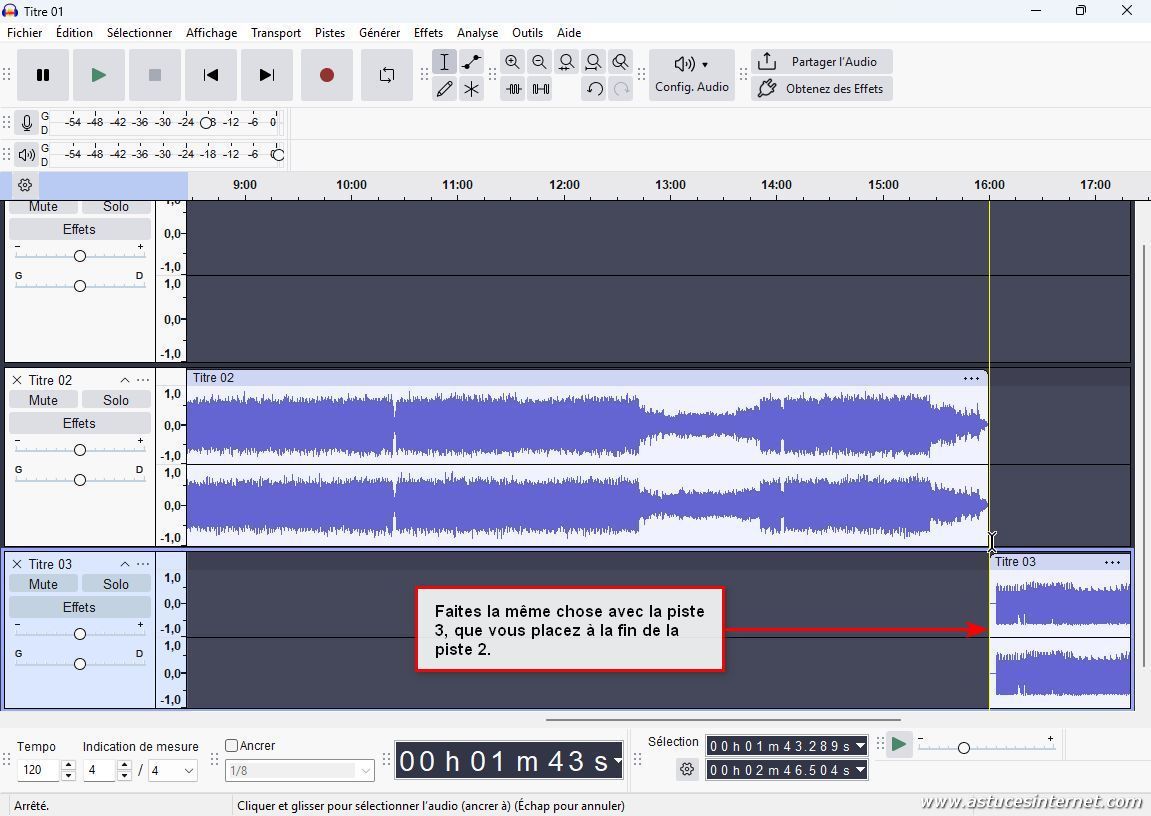Click the Partager l'Audio button
This screenshot has height=816, width=1151.
point(821,62)
